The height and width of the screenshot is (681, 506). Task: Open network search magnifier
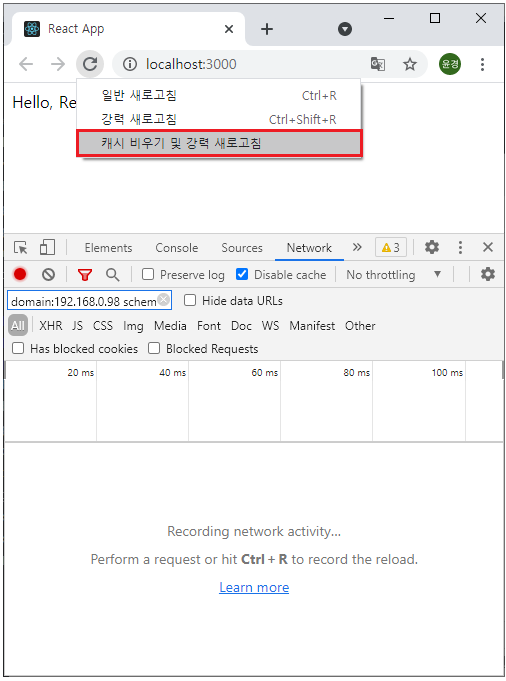click(x=112, y=274)
